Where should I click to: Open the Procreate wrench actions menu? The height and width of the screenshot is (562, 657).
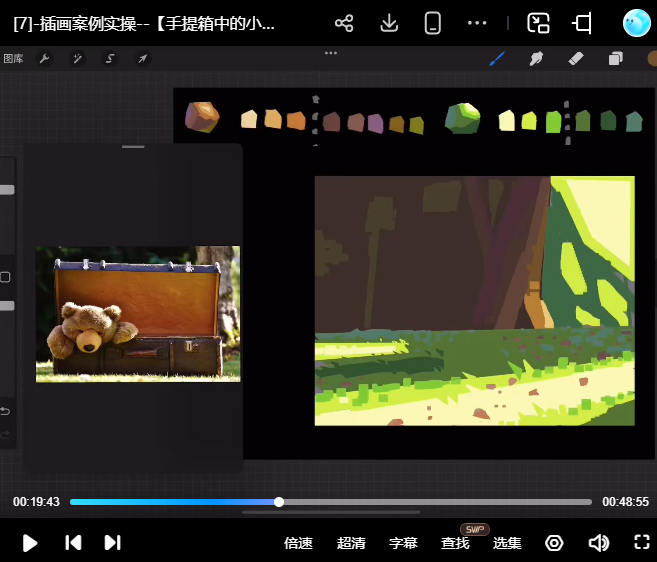(44, 58)
